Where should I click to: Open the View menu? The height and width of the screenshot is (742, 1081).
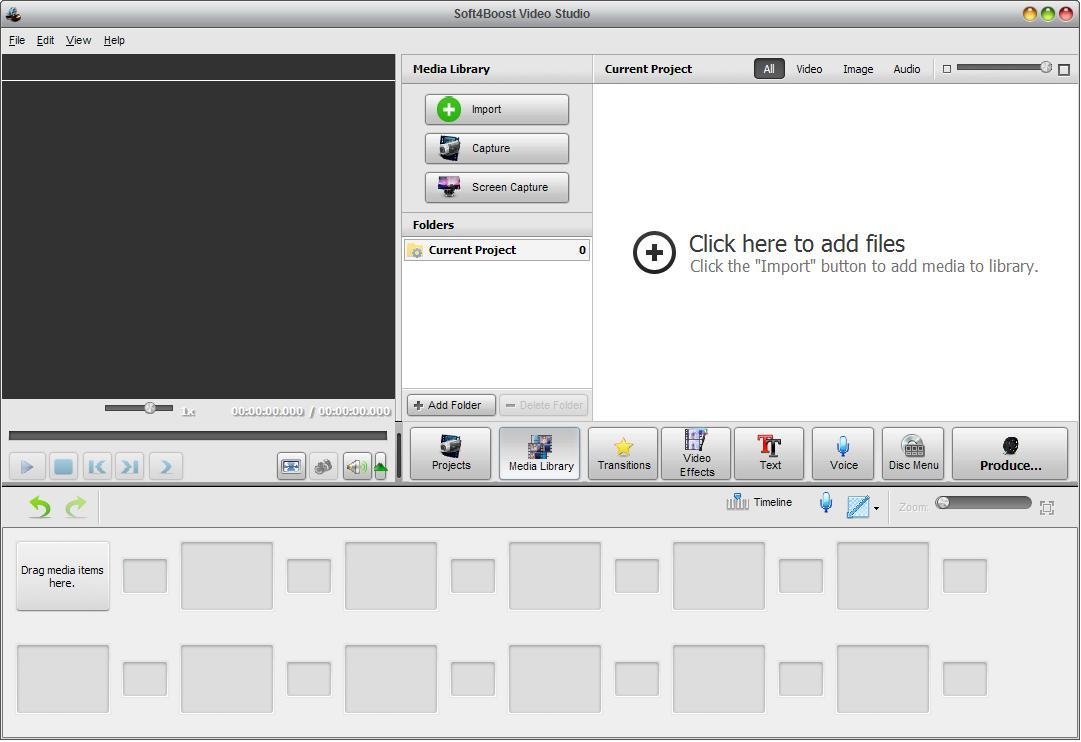click(x=78, y=40)
